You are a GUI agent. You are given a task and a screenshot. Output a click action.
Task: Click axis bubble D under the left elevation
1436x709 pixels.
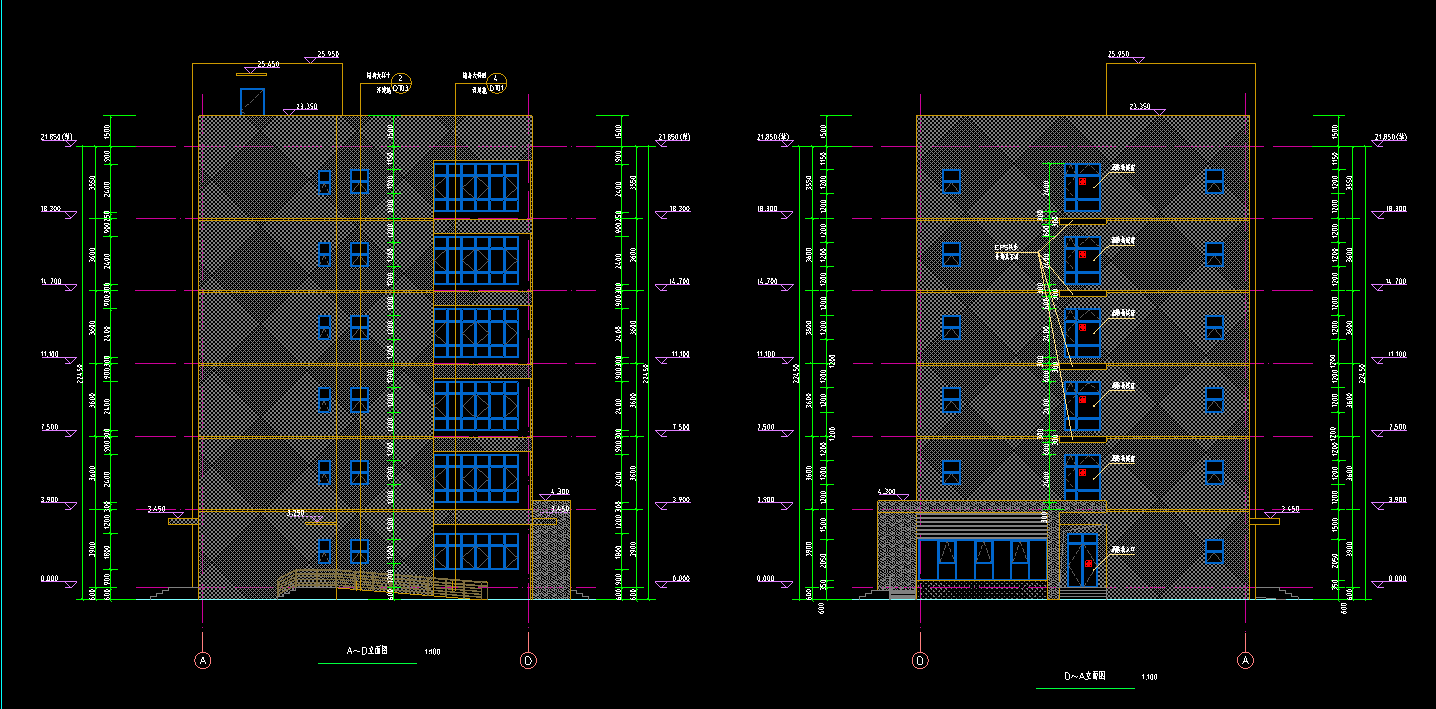528,660
